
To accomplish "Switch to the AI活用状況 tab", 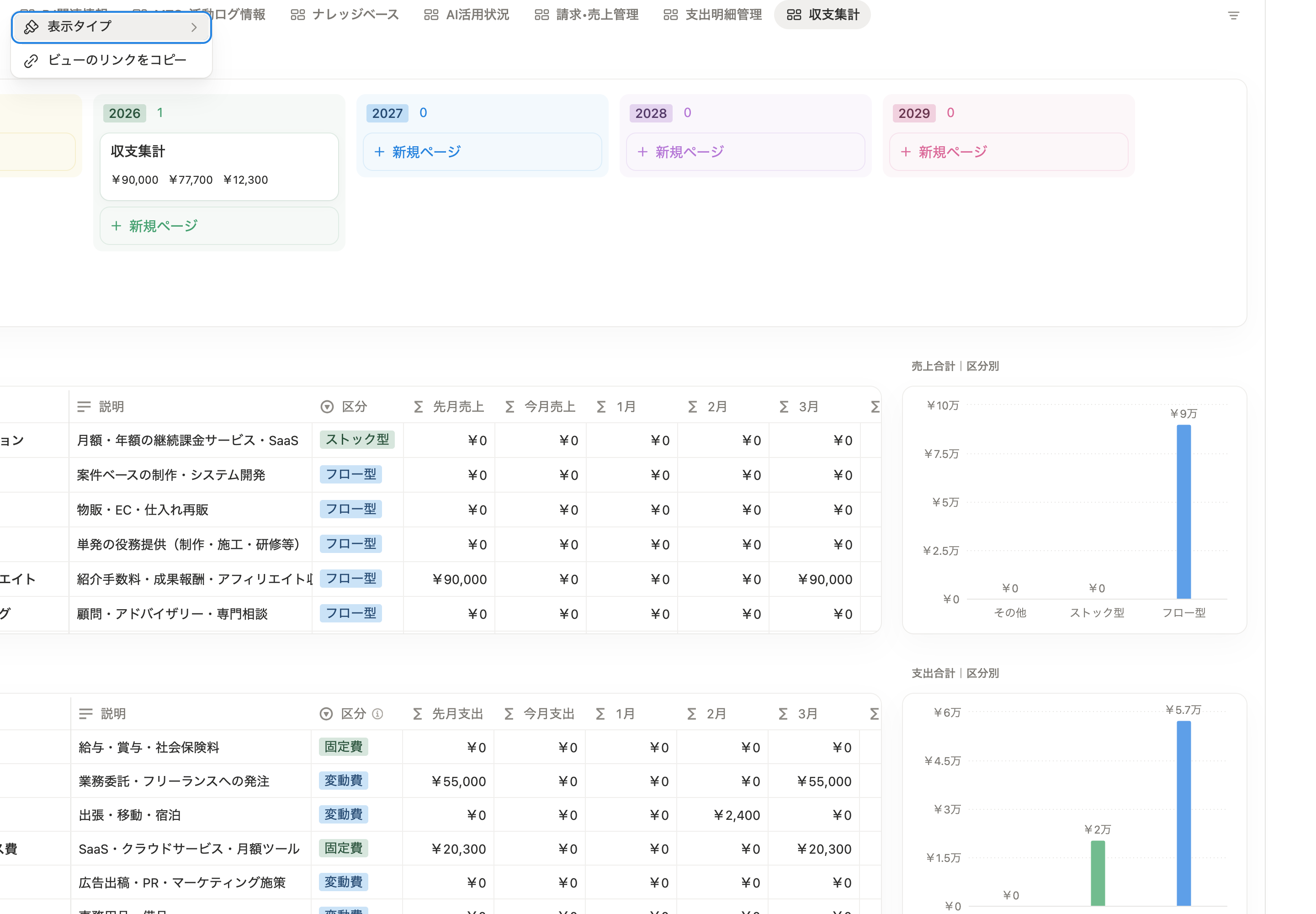I will [x=467, y=14].
